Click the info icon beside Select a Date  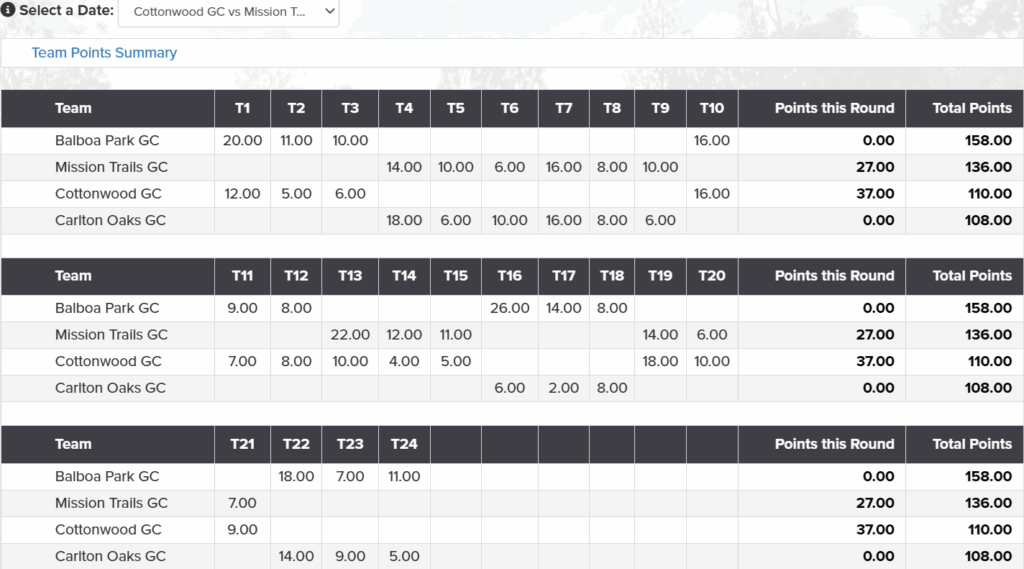coord(8,11)
